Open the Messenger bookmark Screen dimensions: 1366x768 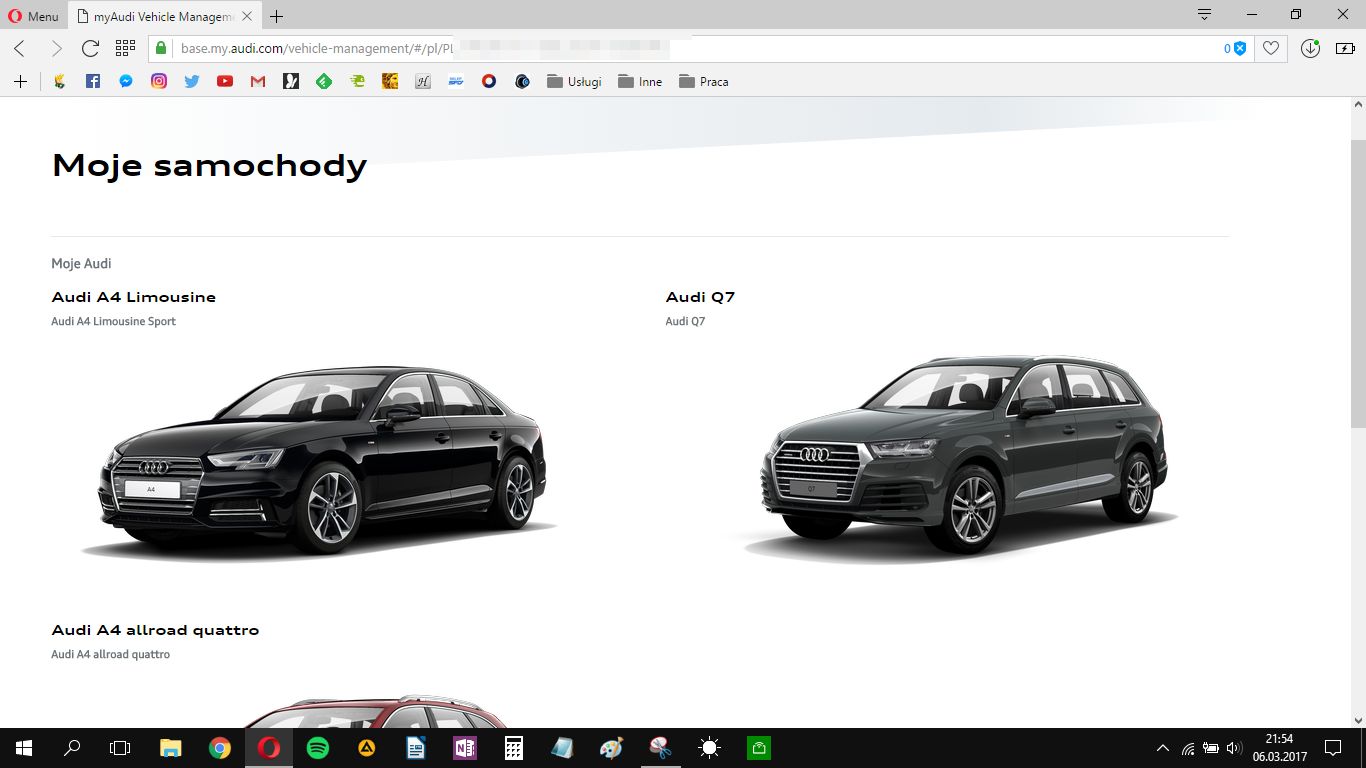point(126,82)
